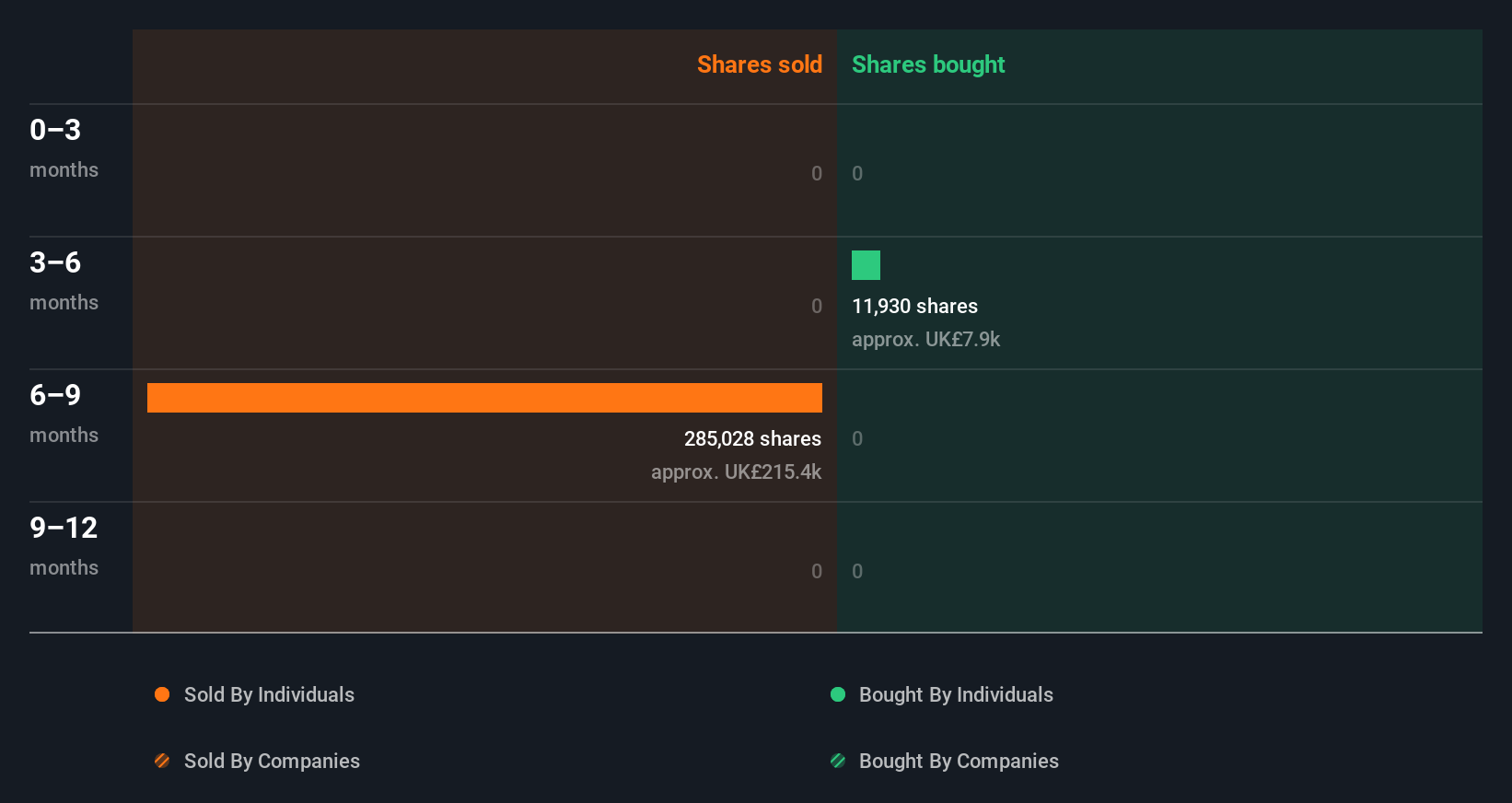Click the '9–12 months' row label
The width and height of the screenshot is (1512, 803).
coord(64,546)
